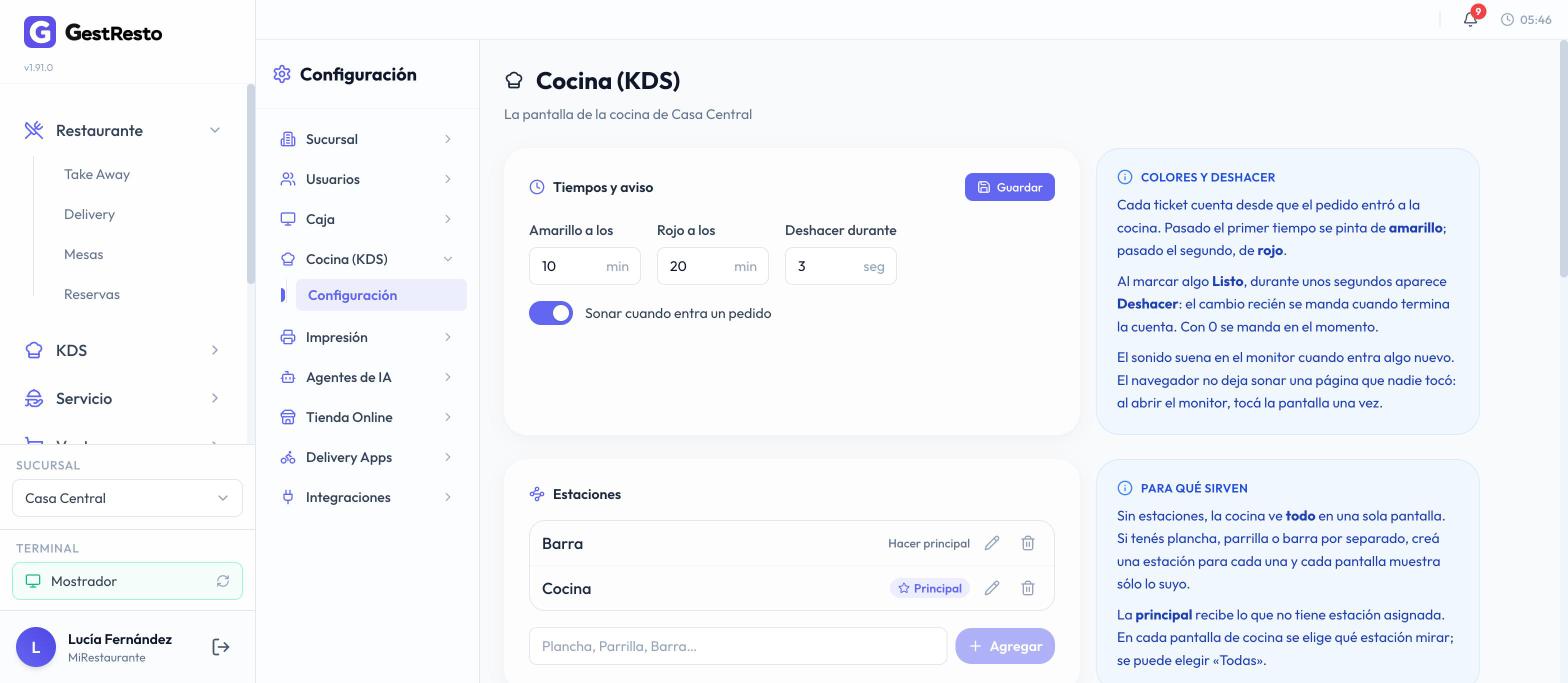1568x683 pixels.
Task: Click the Rojo a los minutes field
Action: point(713,266)
